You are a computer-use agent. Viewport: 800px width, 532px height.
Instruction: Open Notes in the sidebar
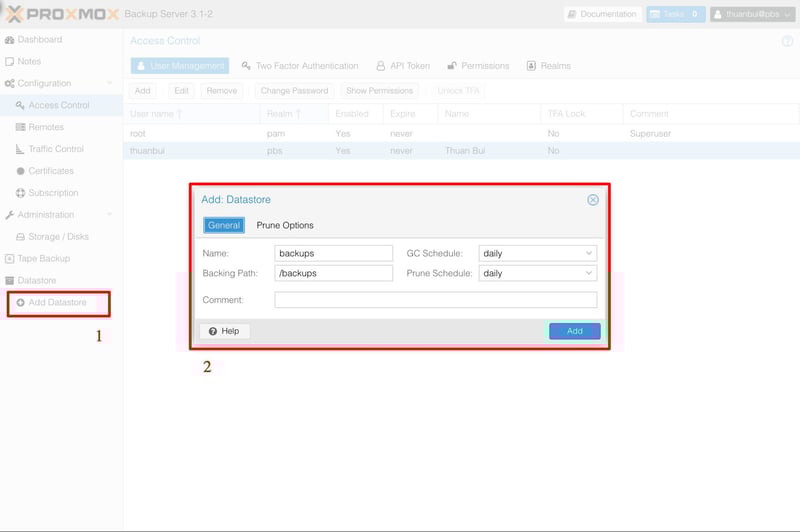tap(30, 62)
